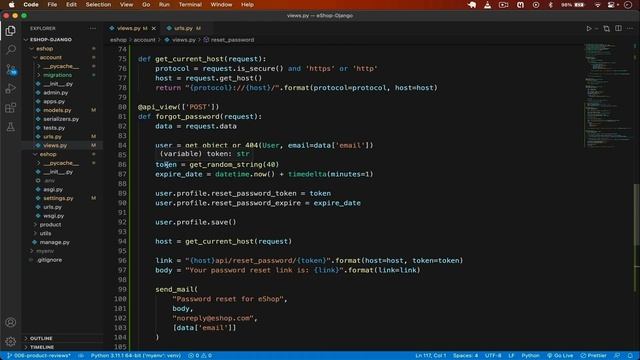Click the 006-product-reviews branch in status bar
Screen dimensions: 640x360
39,356
